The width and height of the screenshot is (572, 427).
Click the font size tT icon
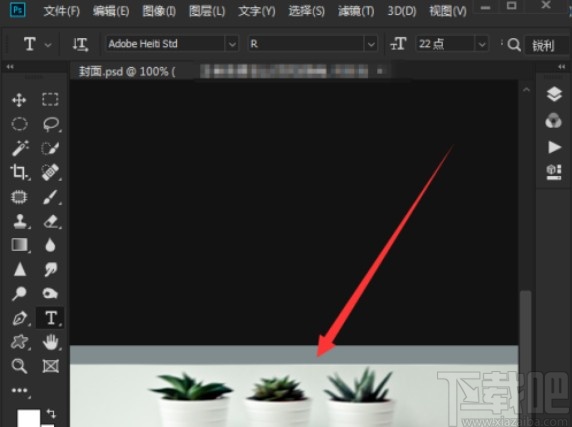click(x=398, y=44)
